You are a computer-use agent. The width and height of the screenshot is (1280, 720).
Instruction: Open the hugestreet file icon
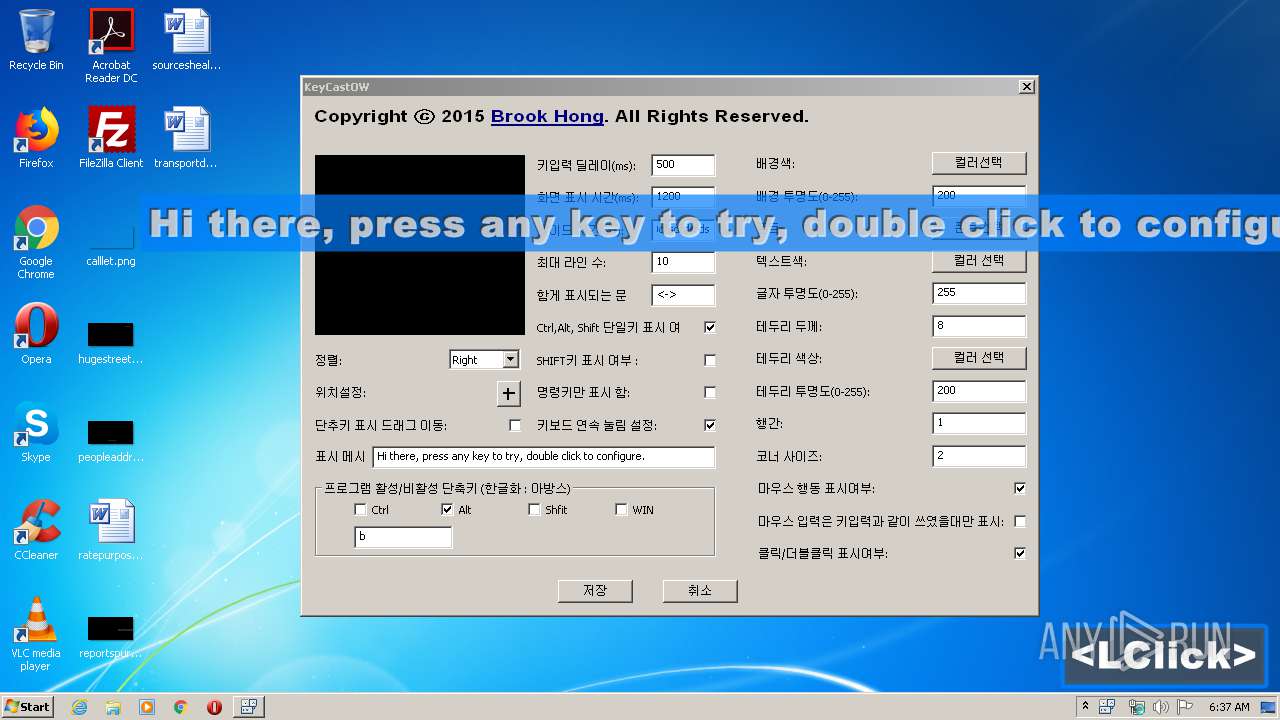click(111, 342)
